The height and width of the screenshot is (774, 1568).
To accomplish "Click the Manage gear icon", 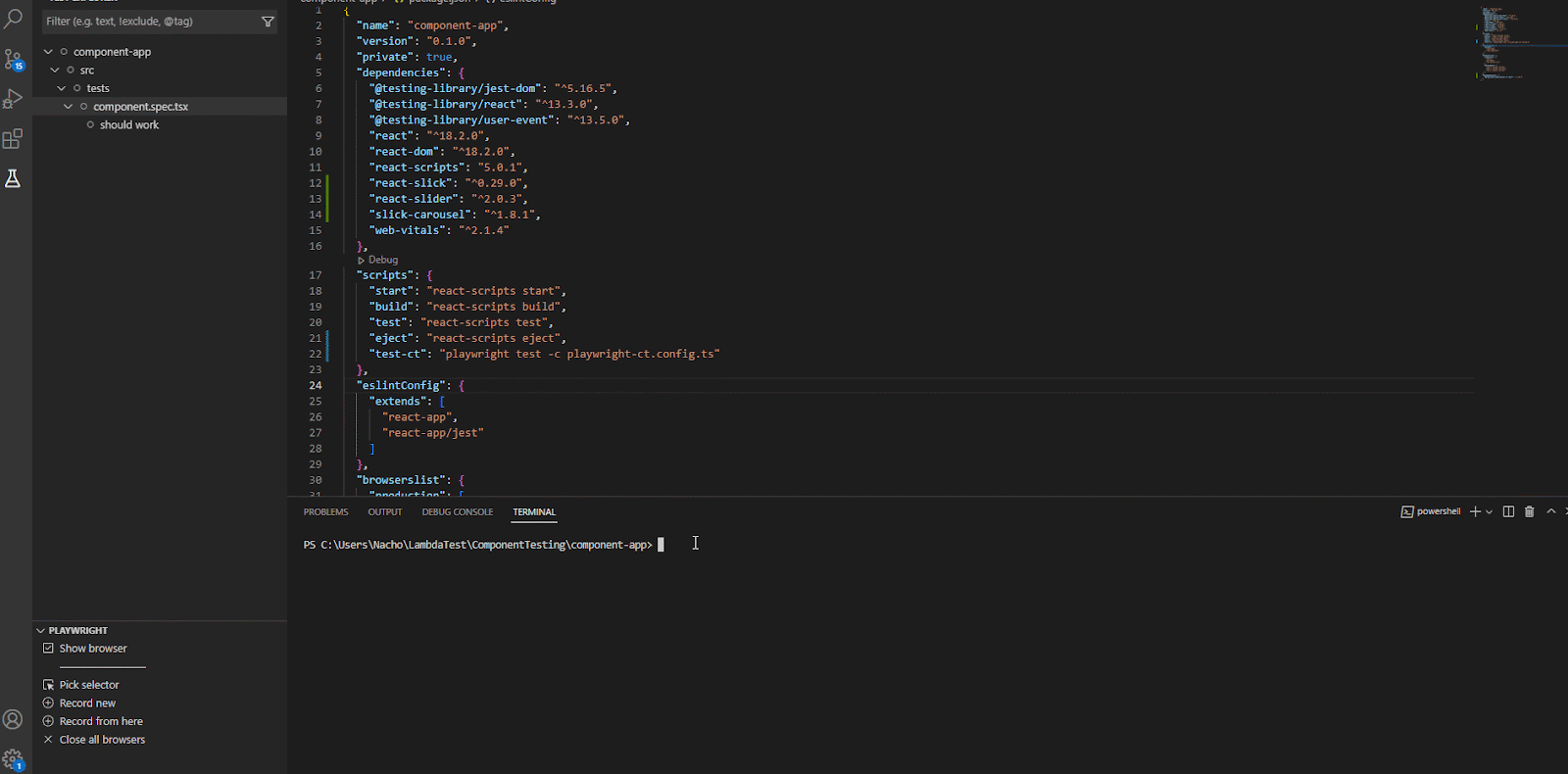I will 13,758.
